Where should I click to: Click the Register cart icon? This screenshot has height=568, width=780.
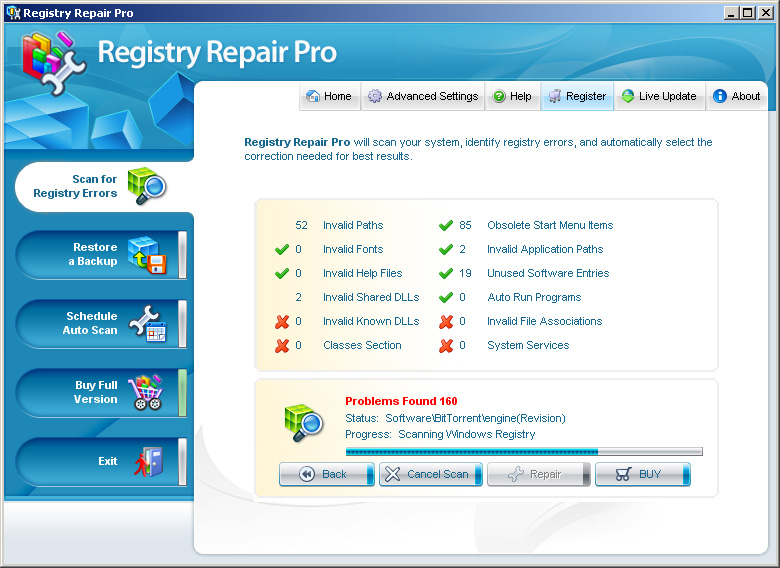click(555, 96)
